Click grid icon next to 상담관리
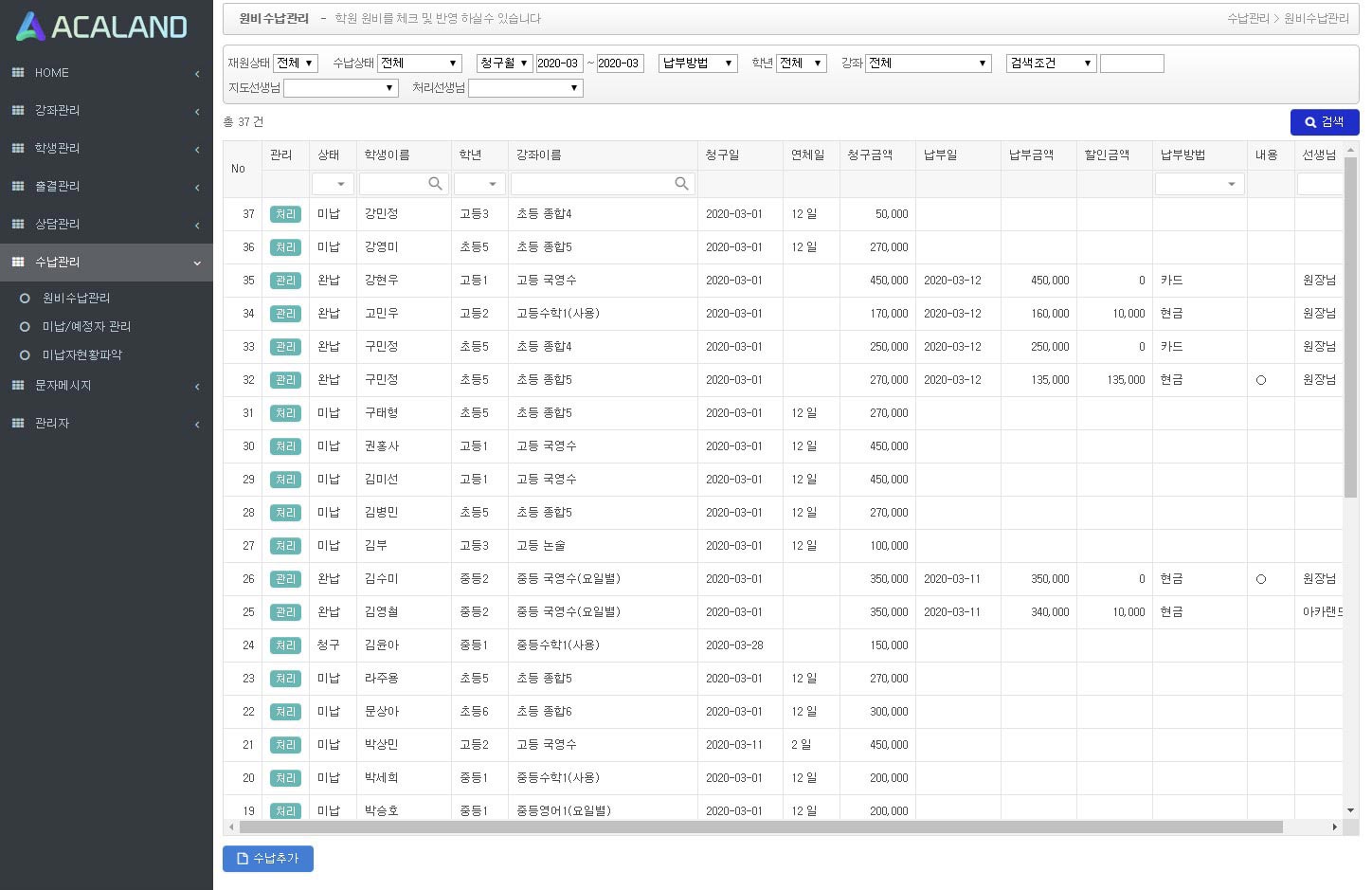This screenshot has height=890, width=1372. coord(18,225)
